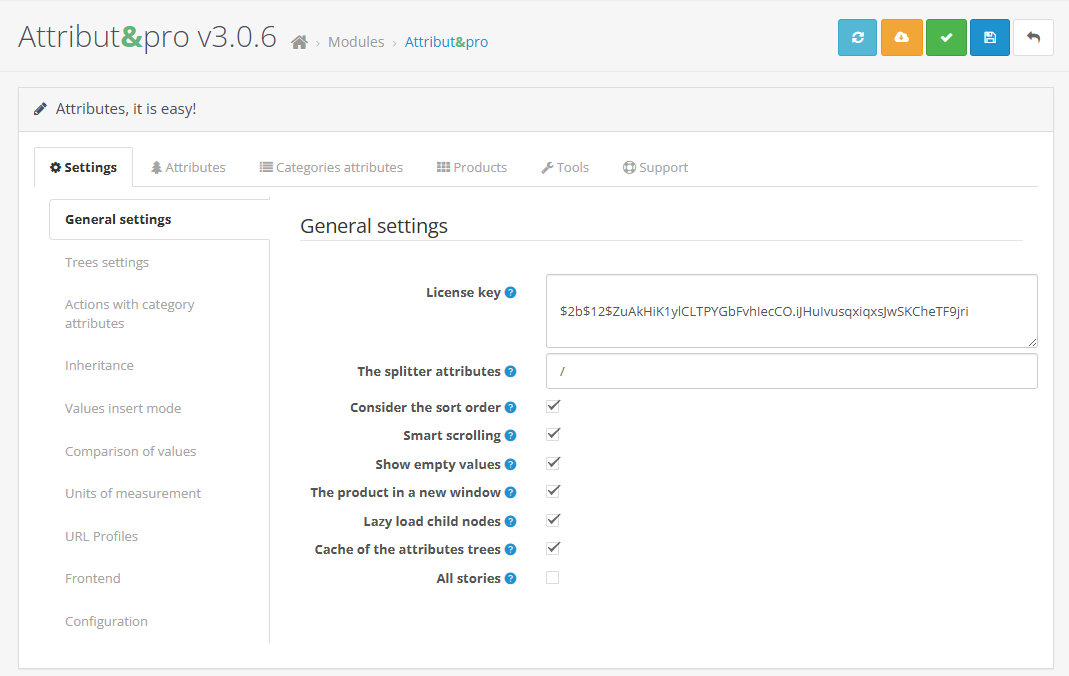Image resolution: width=1069 pixels, height=676 pixels.
Task: Click the back arrow return button
Action: click(1033, 38)
